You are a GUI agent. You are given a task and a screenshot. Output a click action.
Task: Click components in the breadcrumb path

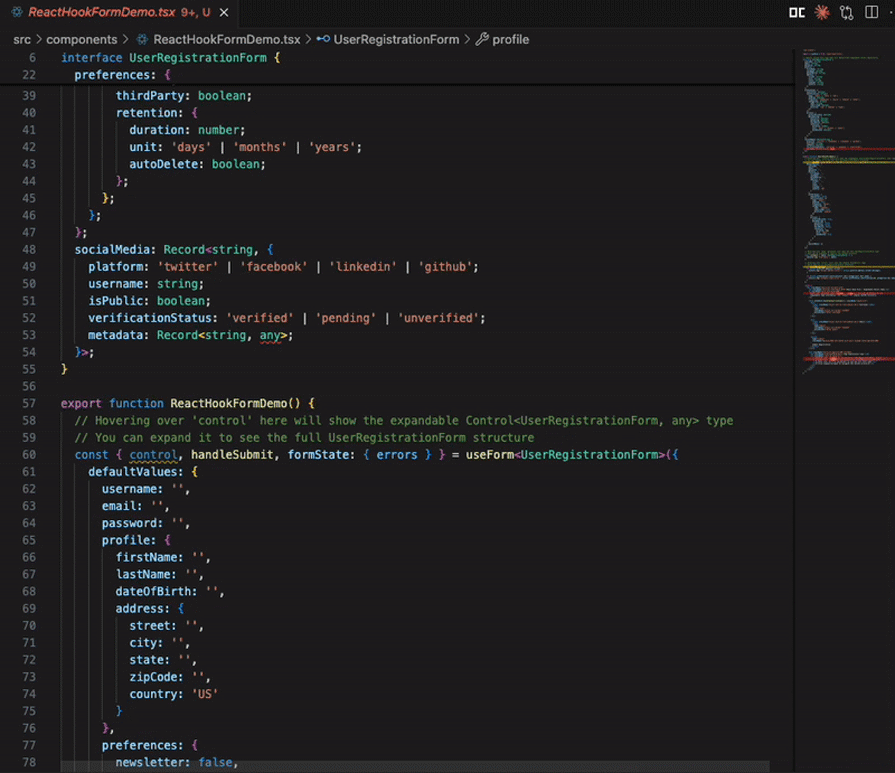click(81, 40)
